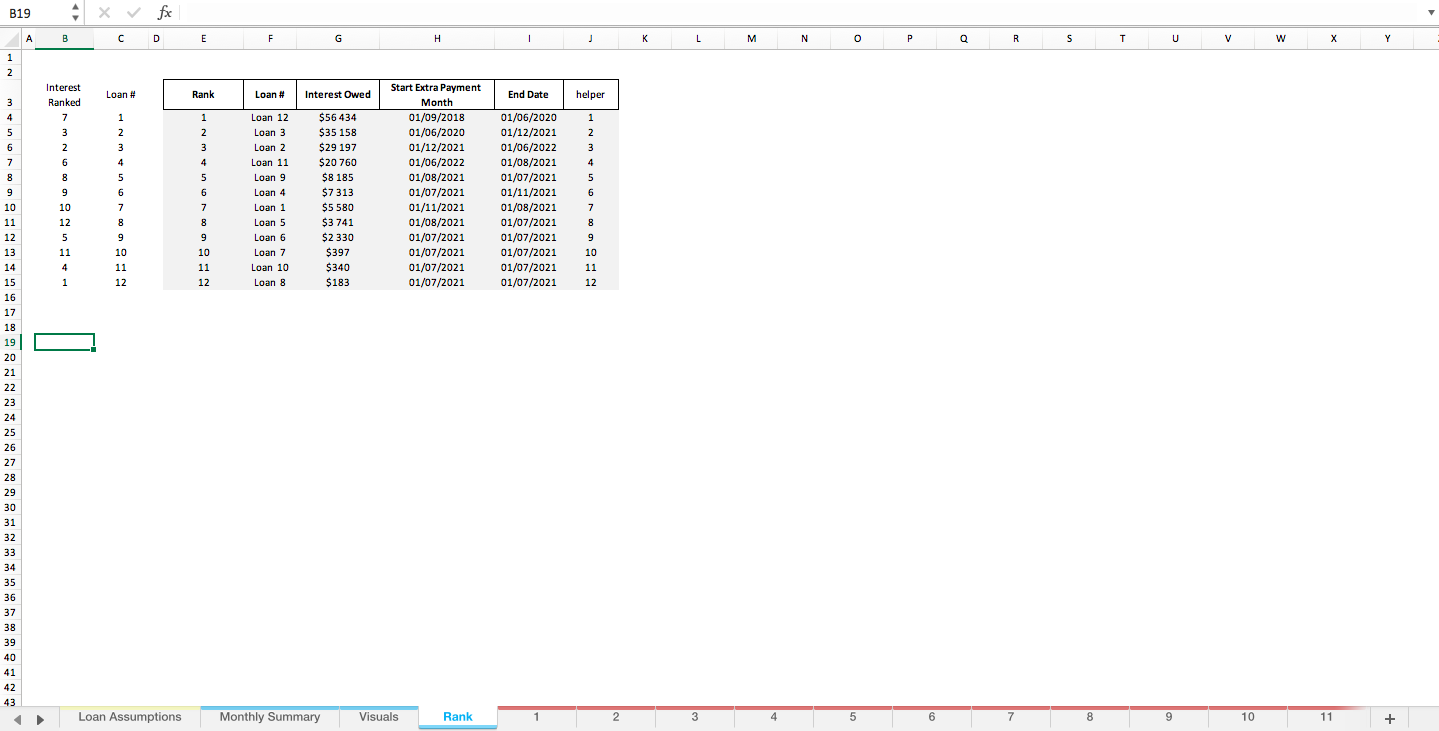Viewport: 1439px width, 731px height.
Task: Switch to sheet tab 11
Action: [1326, 717]
